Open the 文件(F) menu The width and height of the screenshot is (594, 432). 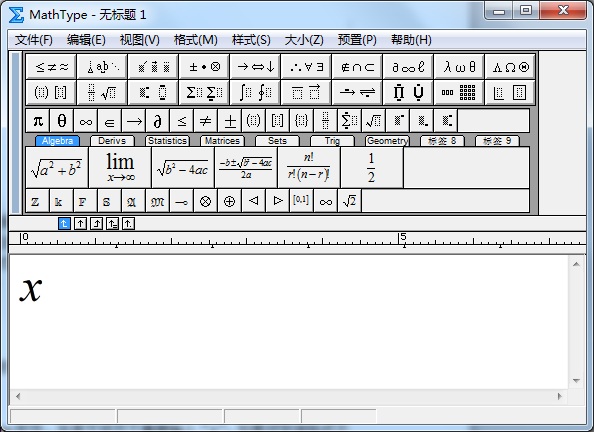click(x=34, y=40)
